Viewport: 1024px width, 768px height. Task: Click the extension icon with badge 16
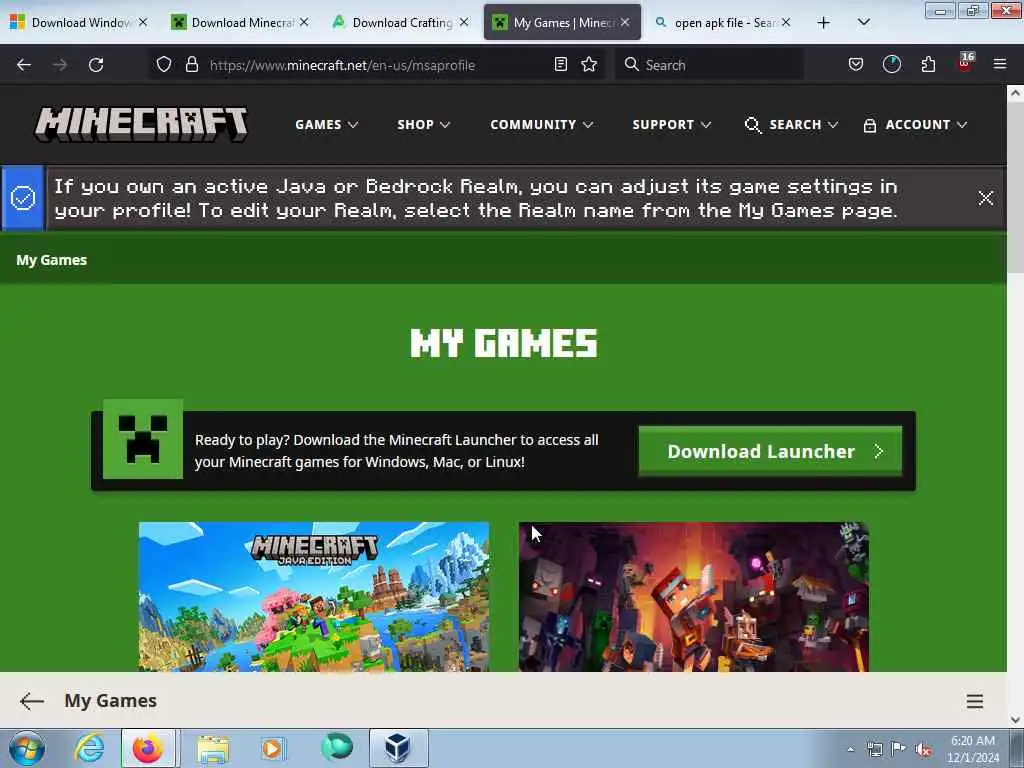965,63
